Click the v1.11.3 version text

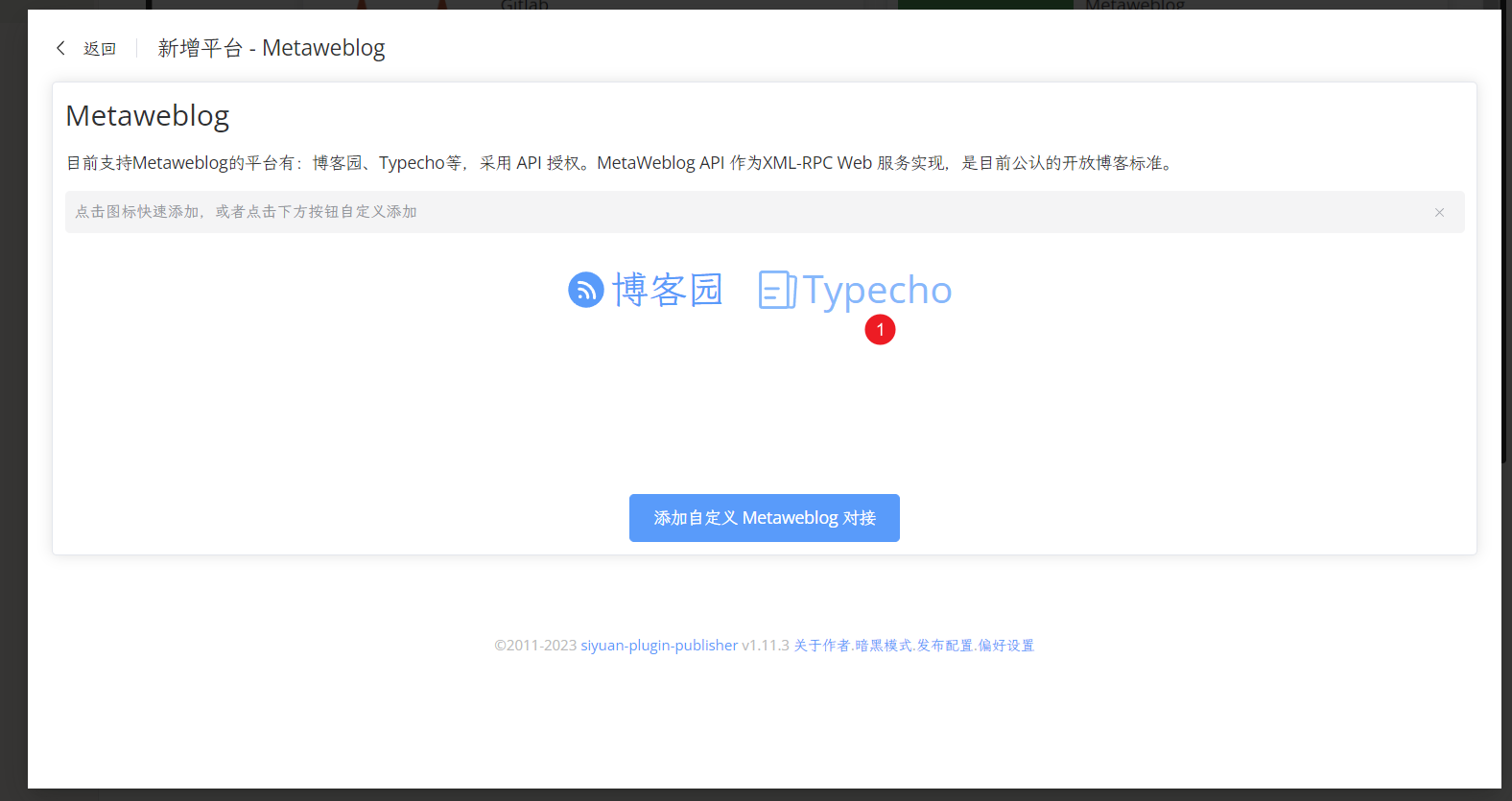(x=766, y=646)
